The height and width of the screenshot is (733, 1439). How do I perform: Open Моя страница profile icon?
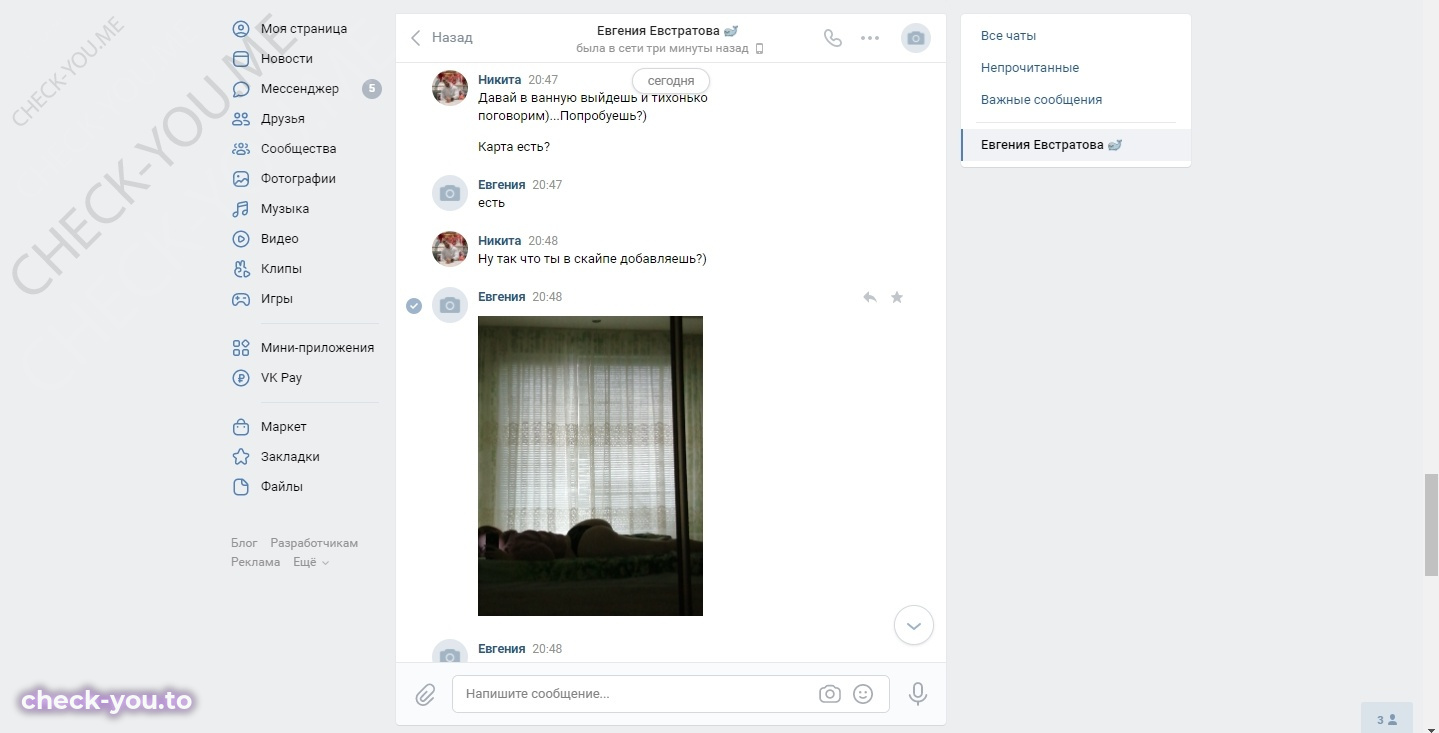[x=241, y=29]
